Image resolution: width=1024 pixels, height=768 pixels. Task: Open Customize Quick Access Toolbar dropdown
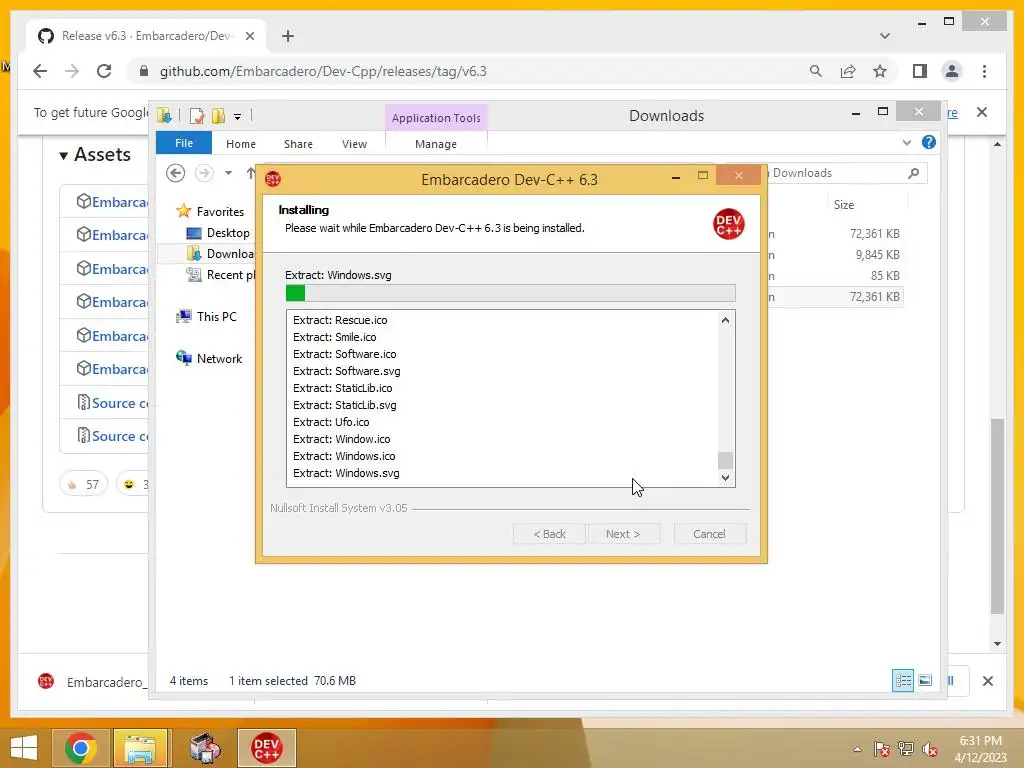238,117
